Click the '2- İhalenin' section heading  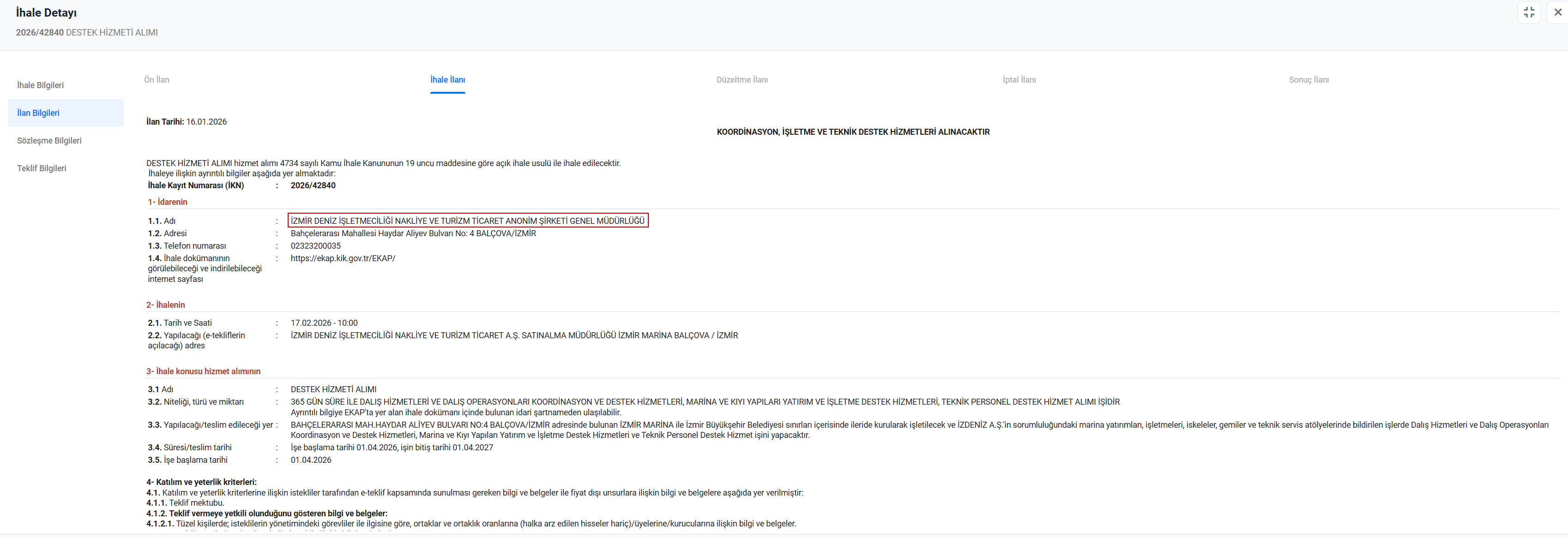[x=166, y=305]
